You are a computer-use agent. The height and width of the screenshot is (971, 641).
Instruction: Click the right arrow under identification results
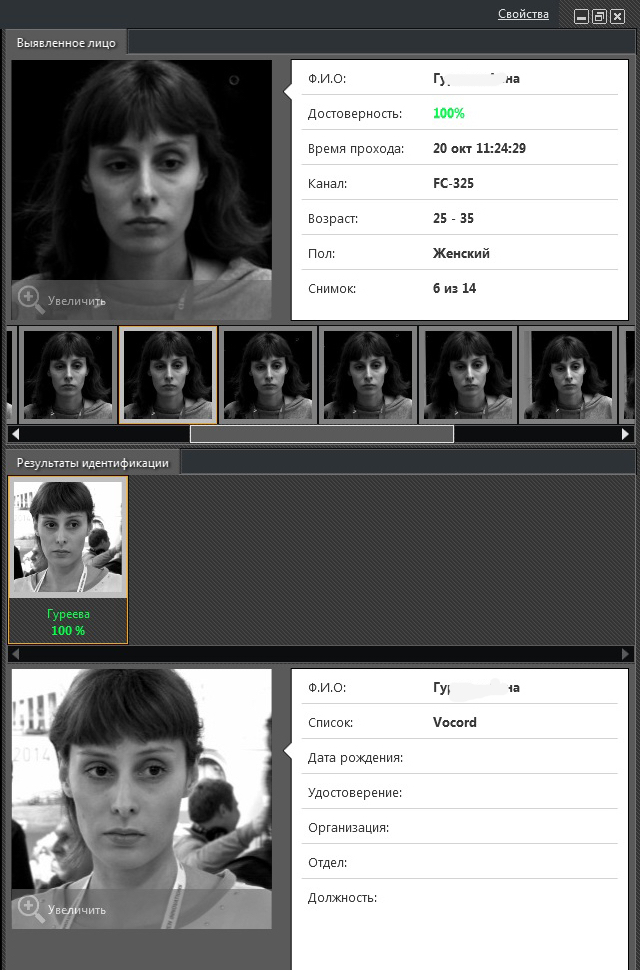pos(626,653)
